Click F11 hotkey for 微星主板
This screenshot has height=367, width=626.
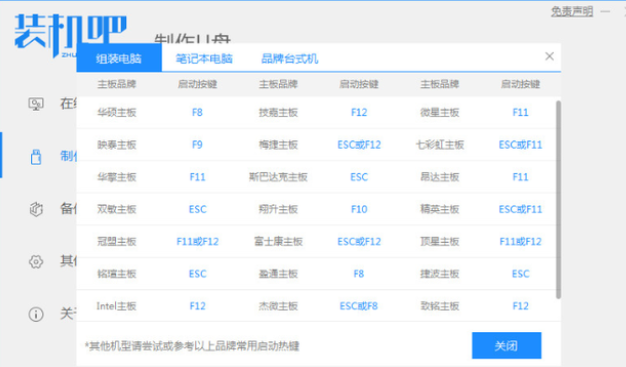pyautogui.click(x=520, y=112)
